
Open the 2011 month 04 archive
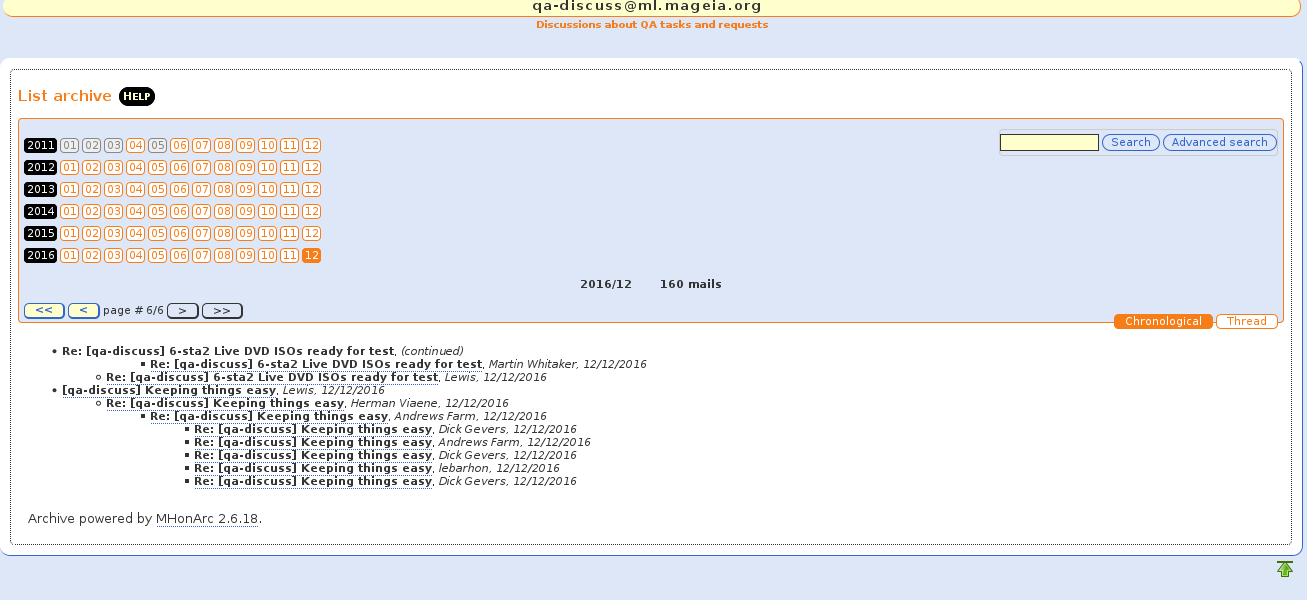[135, 146]
